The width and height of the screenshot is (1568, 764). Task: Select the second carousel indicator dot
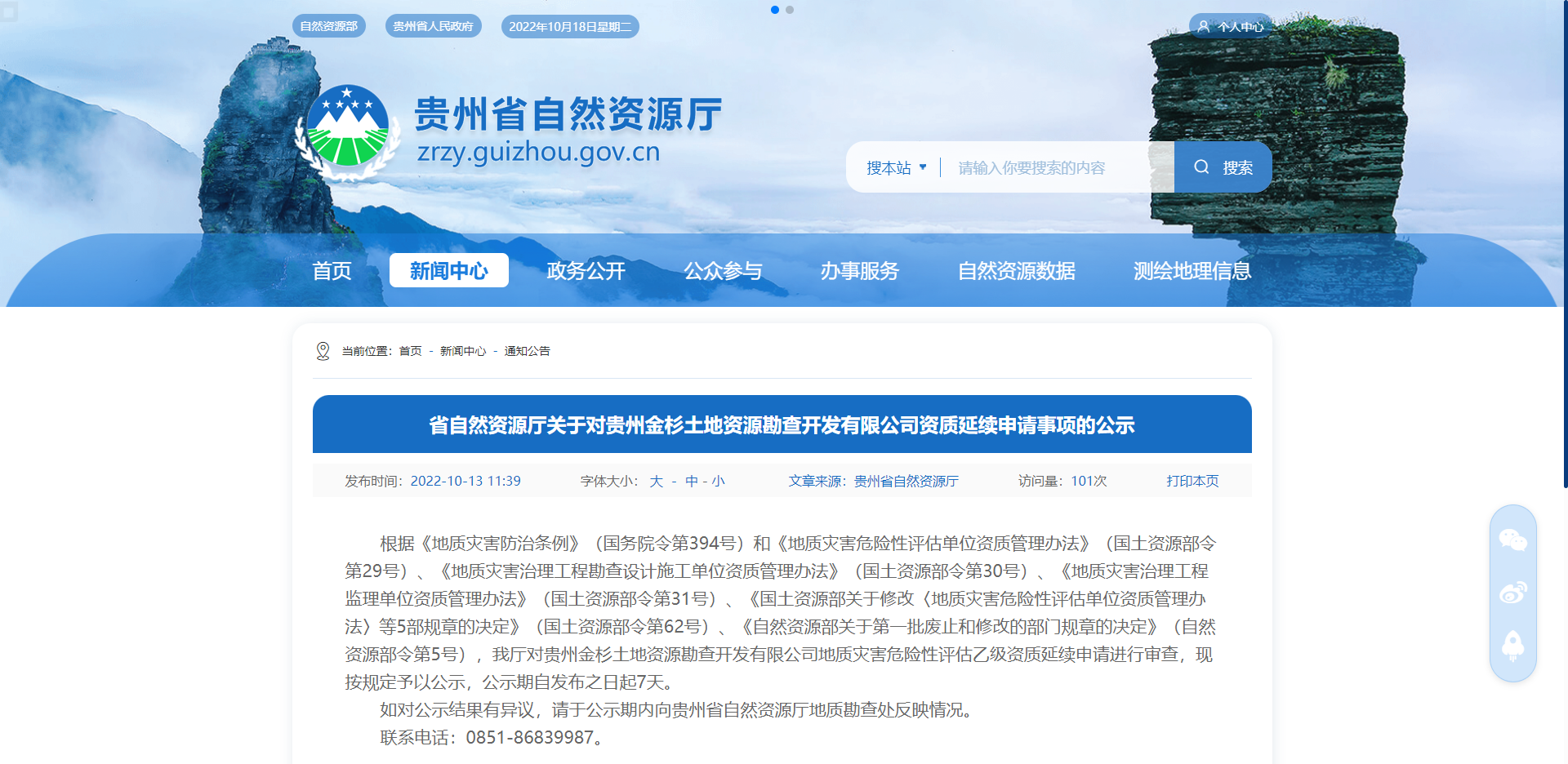789,10
